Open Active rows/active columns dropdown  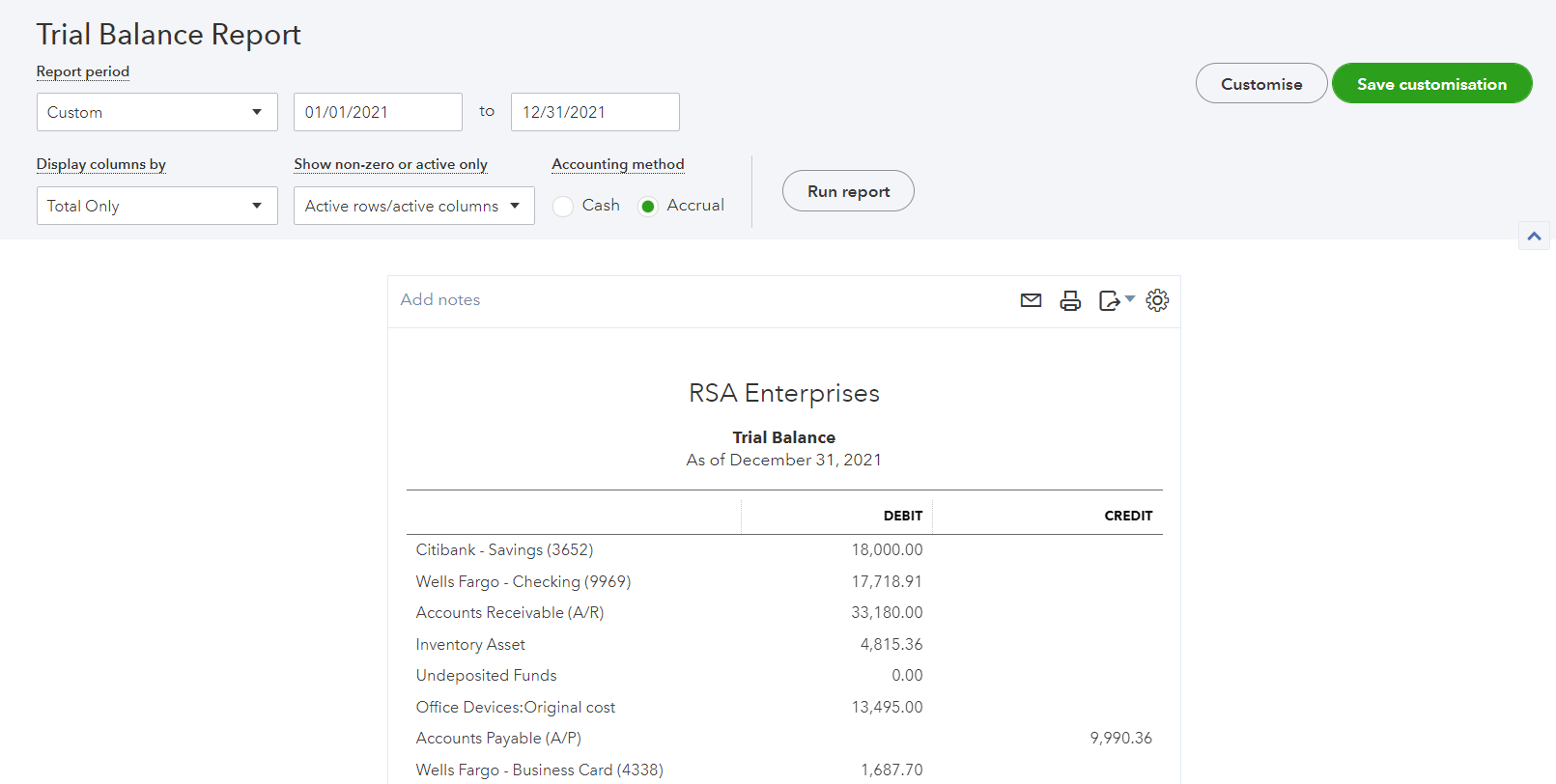coord(413,206)
